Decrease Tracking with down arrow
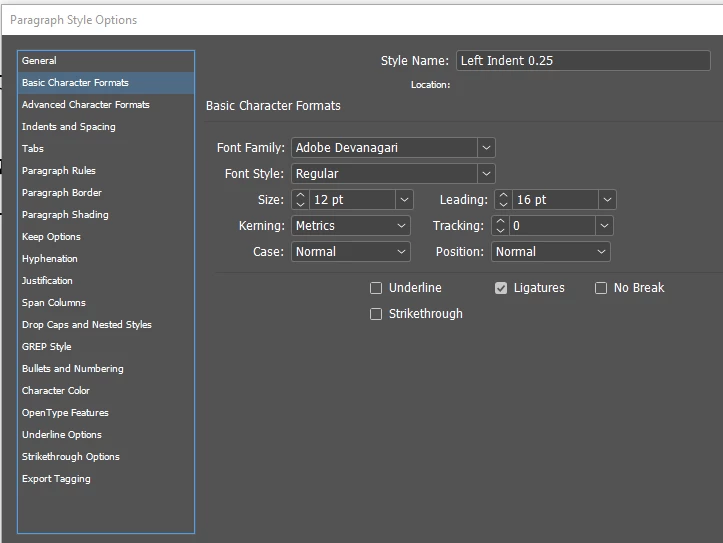Viewport: 723px width, 543px height. (501, 230)
